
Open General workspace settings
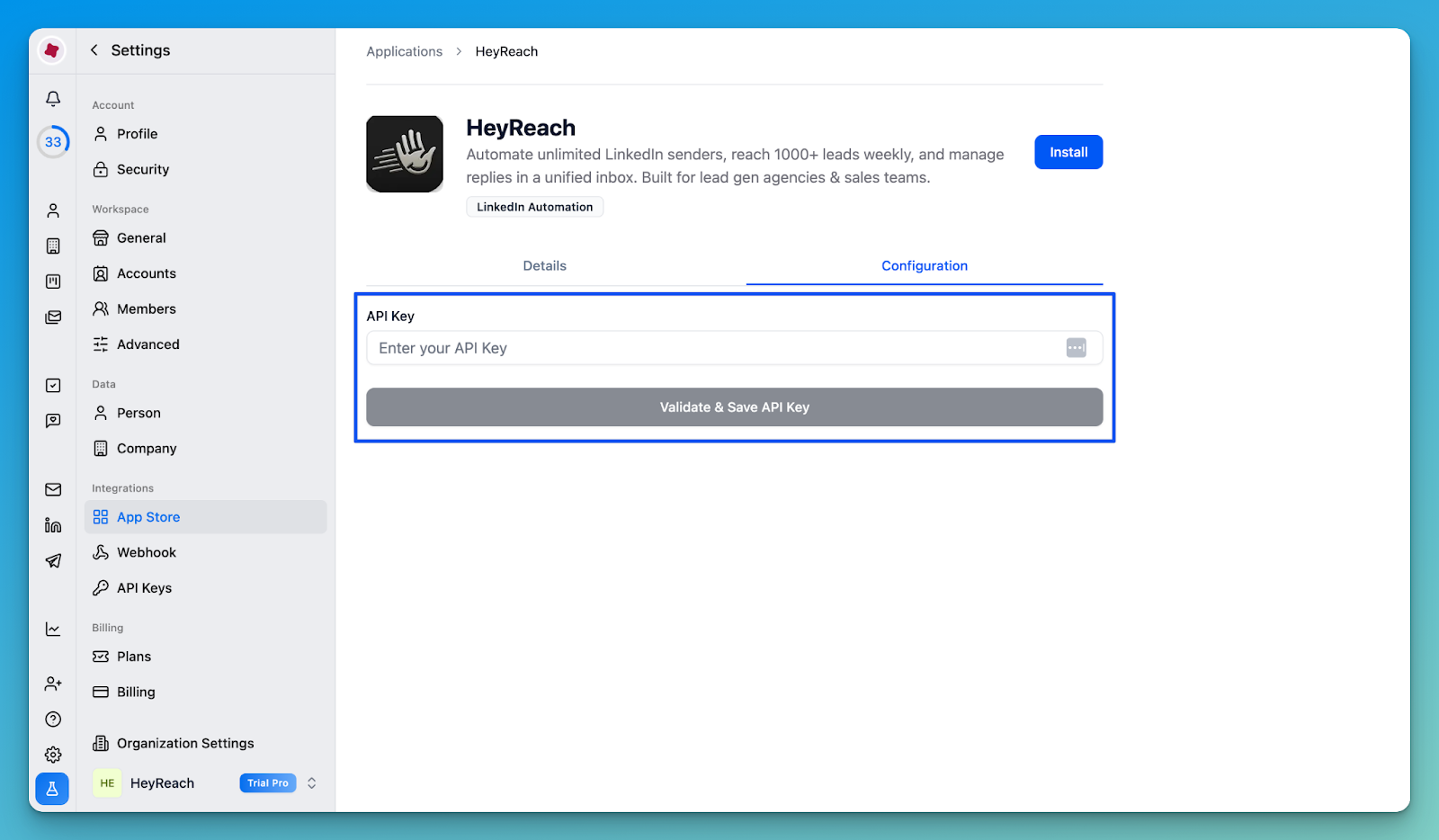point(206,238)
